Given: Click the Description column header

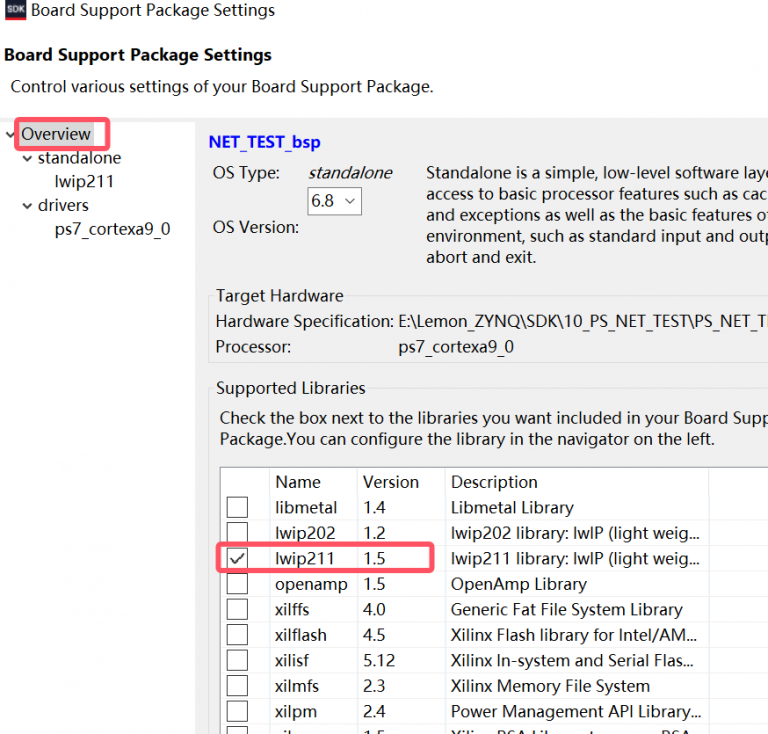Looking at the screenshot, I should point(494,482).
